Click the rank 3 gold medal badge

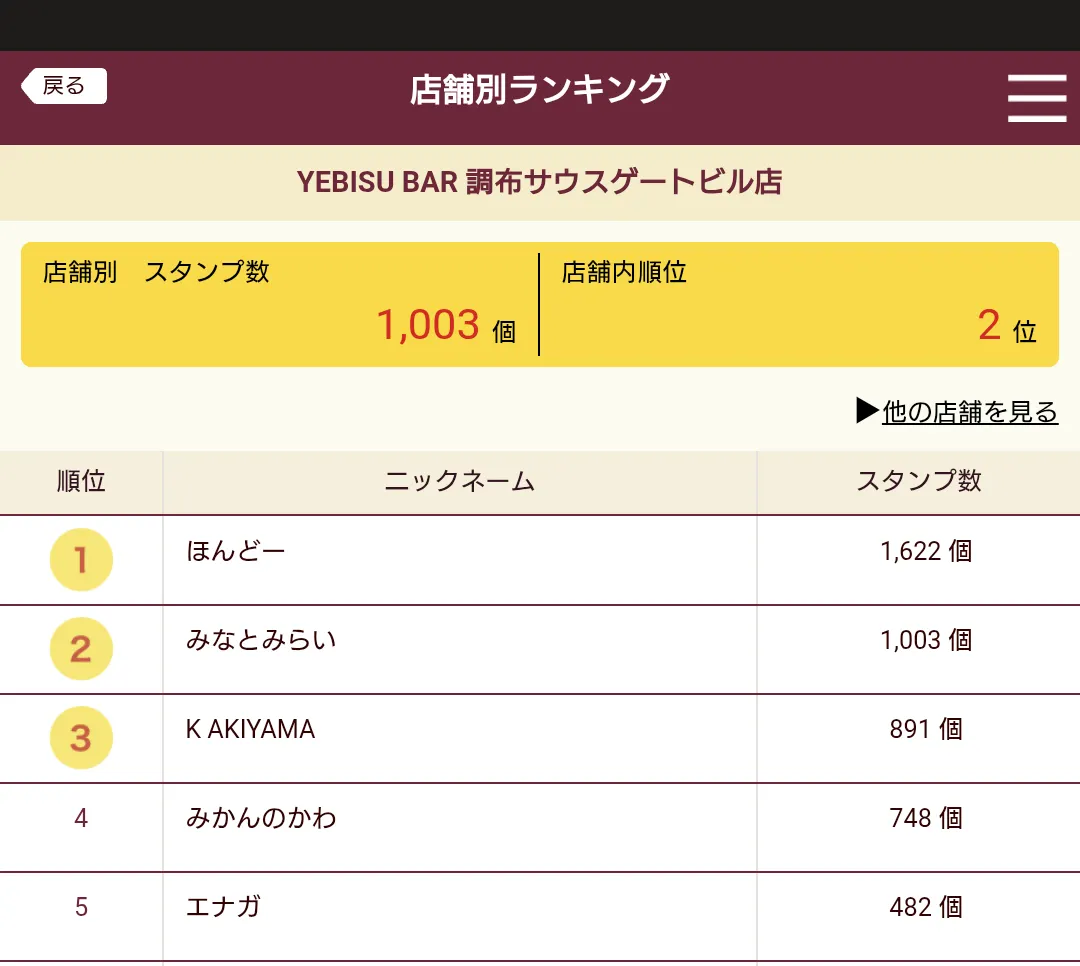[x=81, y=737]
